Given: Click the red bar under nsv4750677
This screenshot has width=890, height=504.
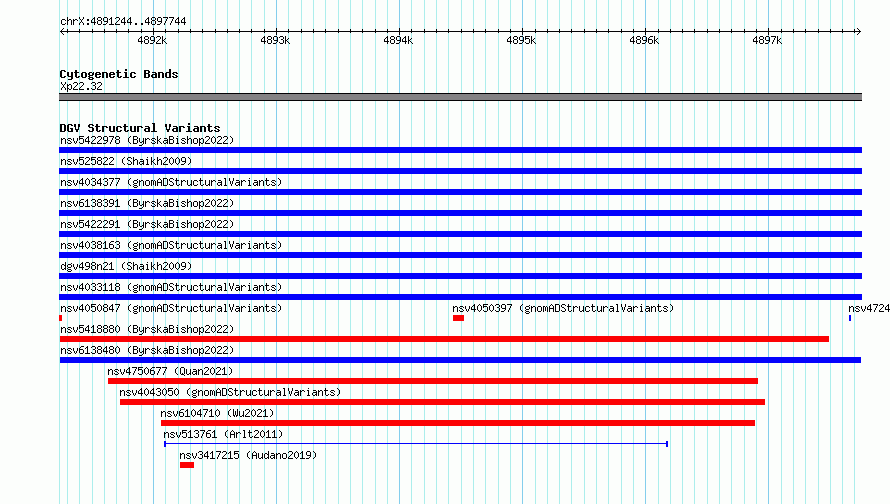Looking at the screenshot, I should click(x=433, y=381).
